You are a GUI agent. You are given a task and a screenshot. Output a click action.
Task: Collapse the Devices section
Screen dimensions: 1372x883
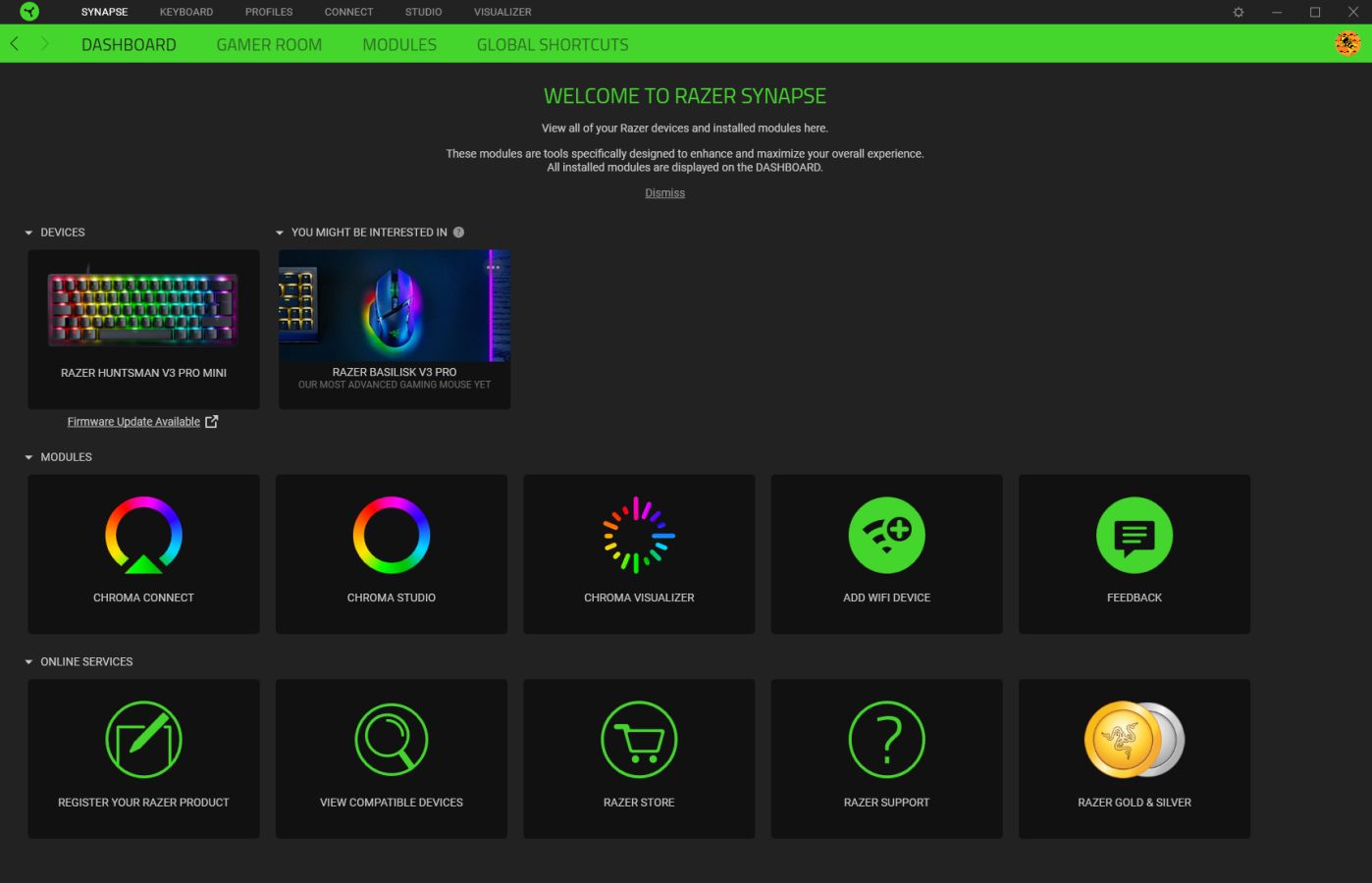click(29, 233)
